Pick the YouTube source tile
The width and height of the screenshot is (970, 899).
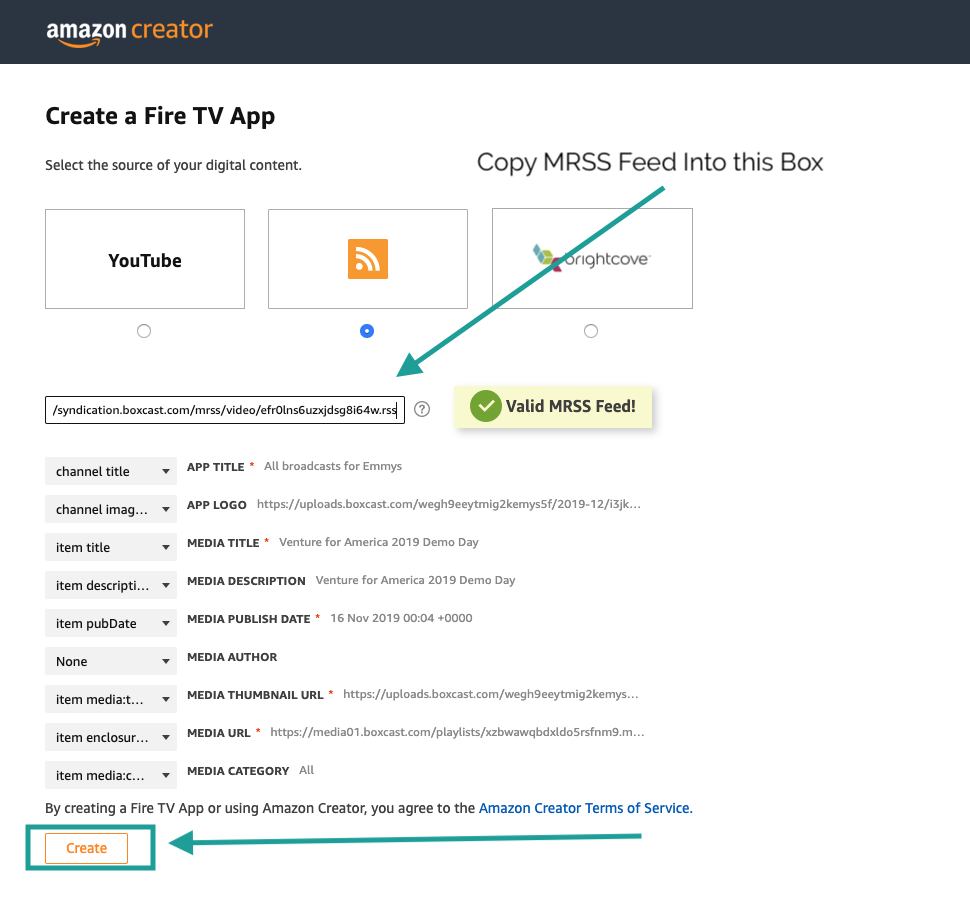[x=145, y=259]
